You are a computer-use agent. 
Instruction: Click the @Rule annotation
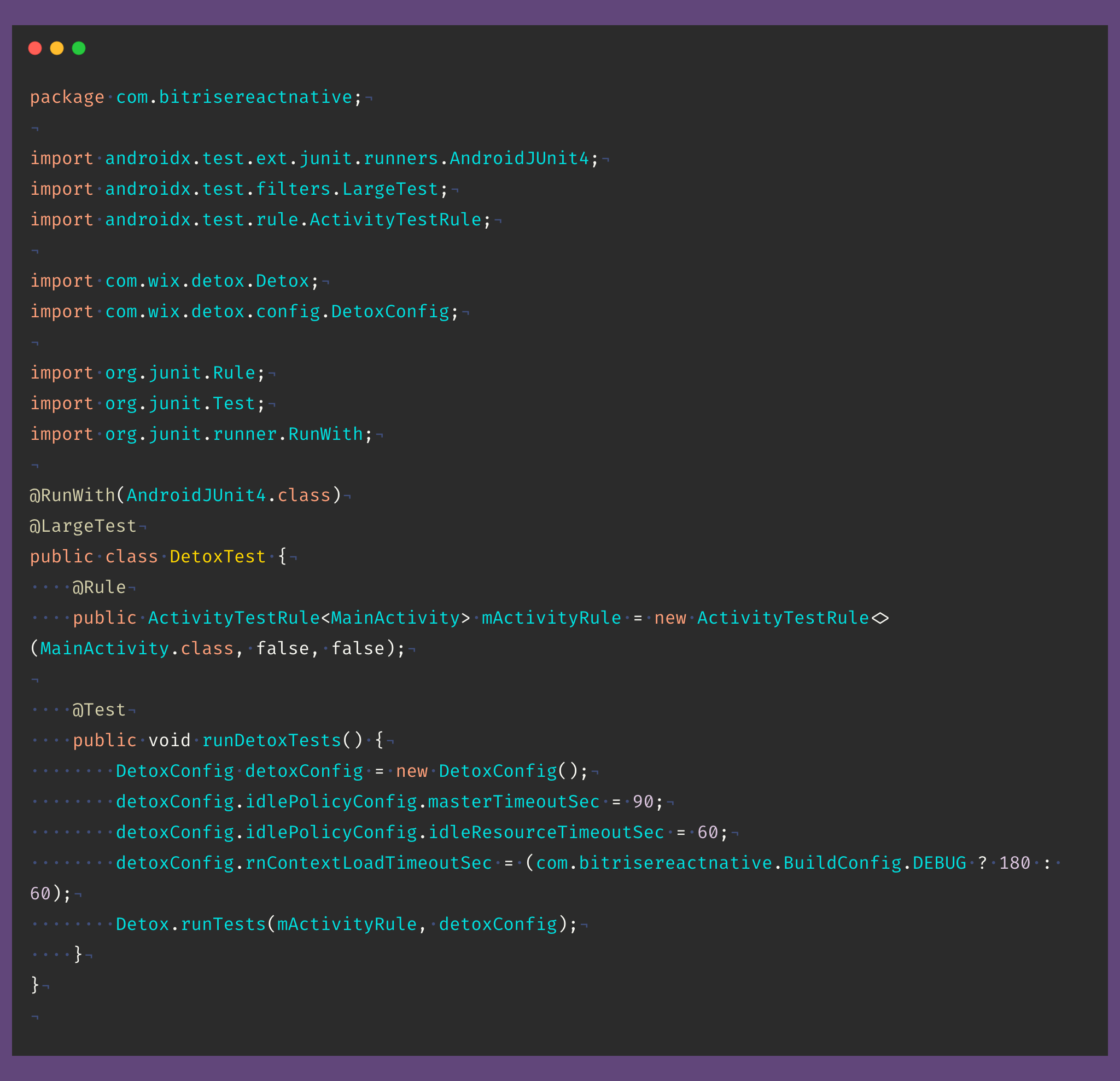[99, 587]
